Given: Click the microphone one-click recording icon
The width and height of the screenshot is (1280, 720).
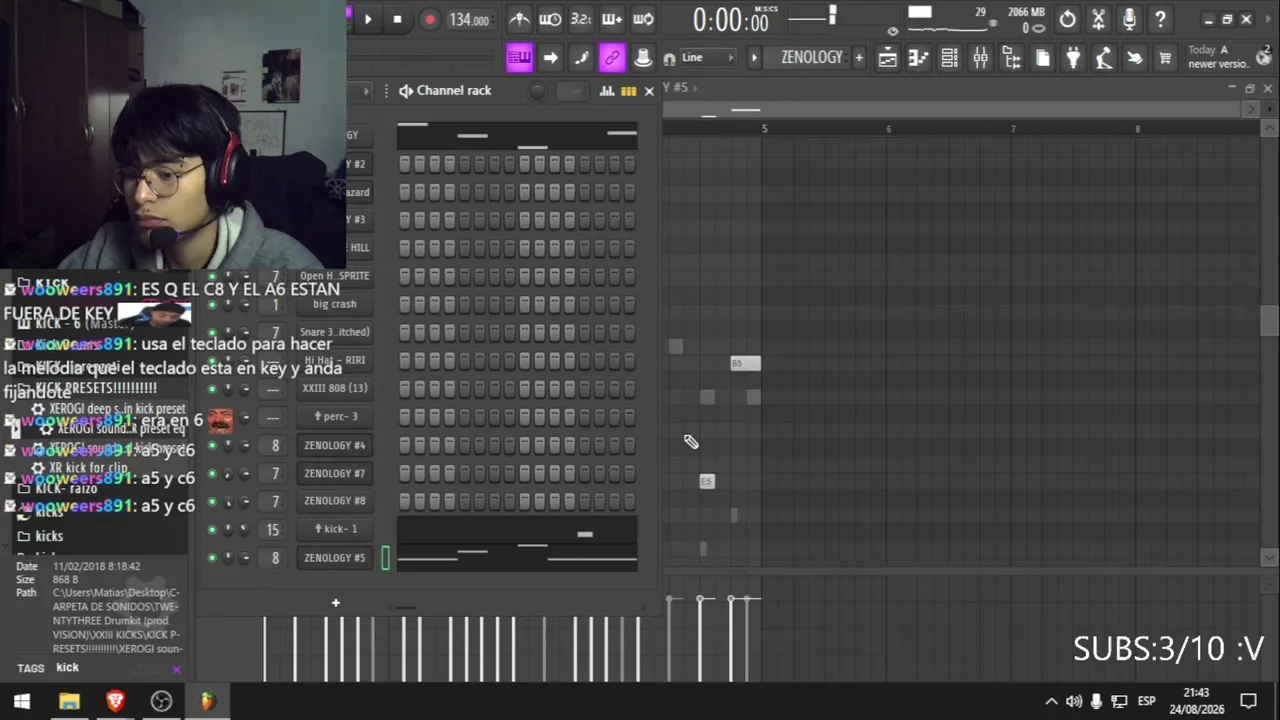Looking at the screenshot, I should [1129, 19].
